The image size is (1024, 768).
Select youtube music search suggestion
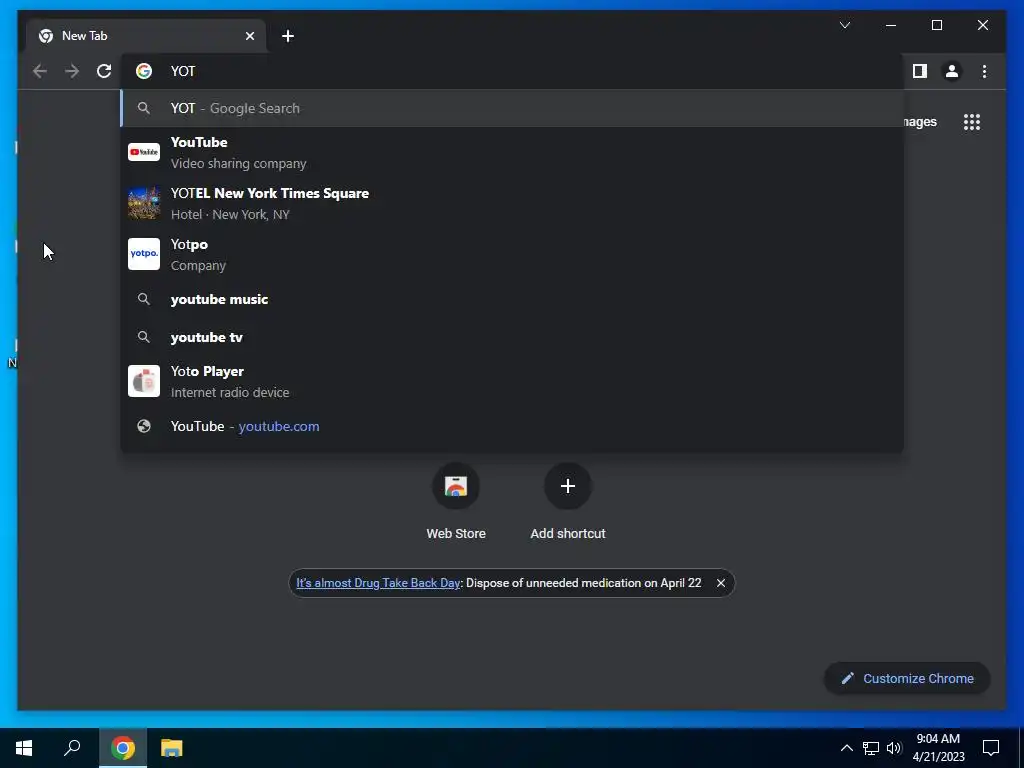512,299
